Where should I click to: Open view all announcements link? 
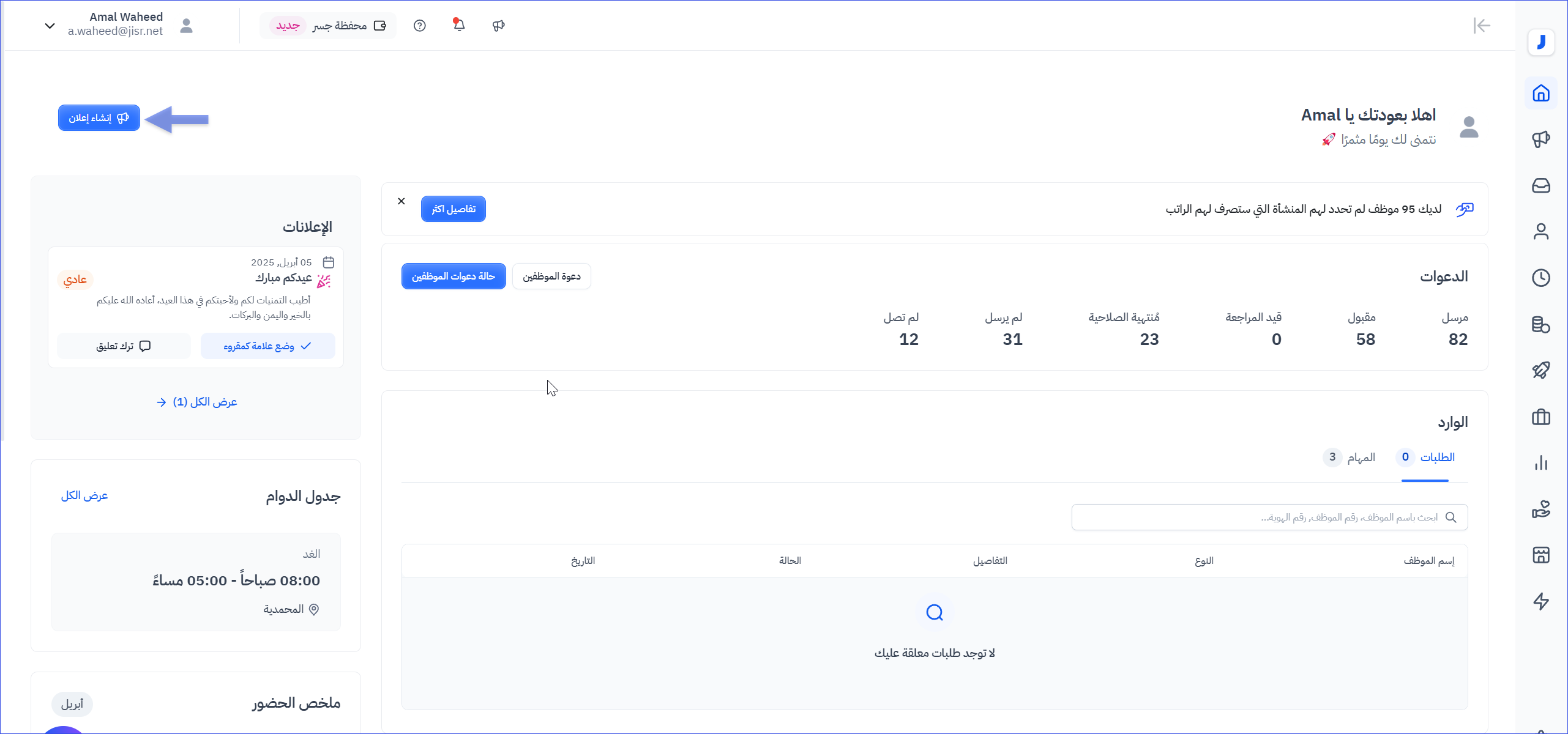pos(197,402)
